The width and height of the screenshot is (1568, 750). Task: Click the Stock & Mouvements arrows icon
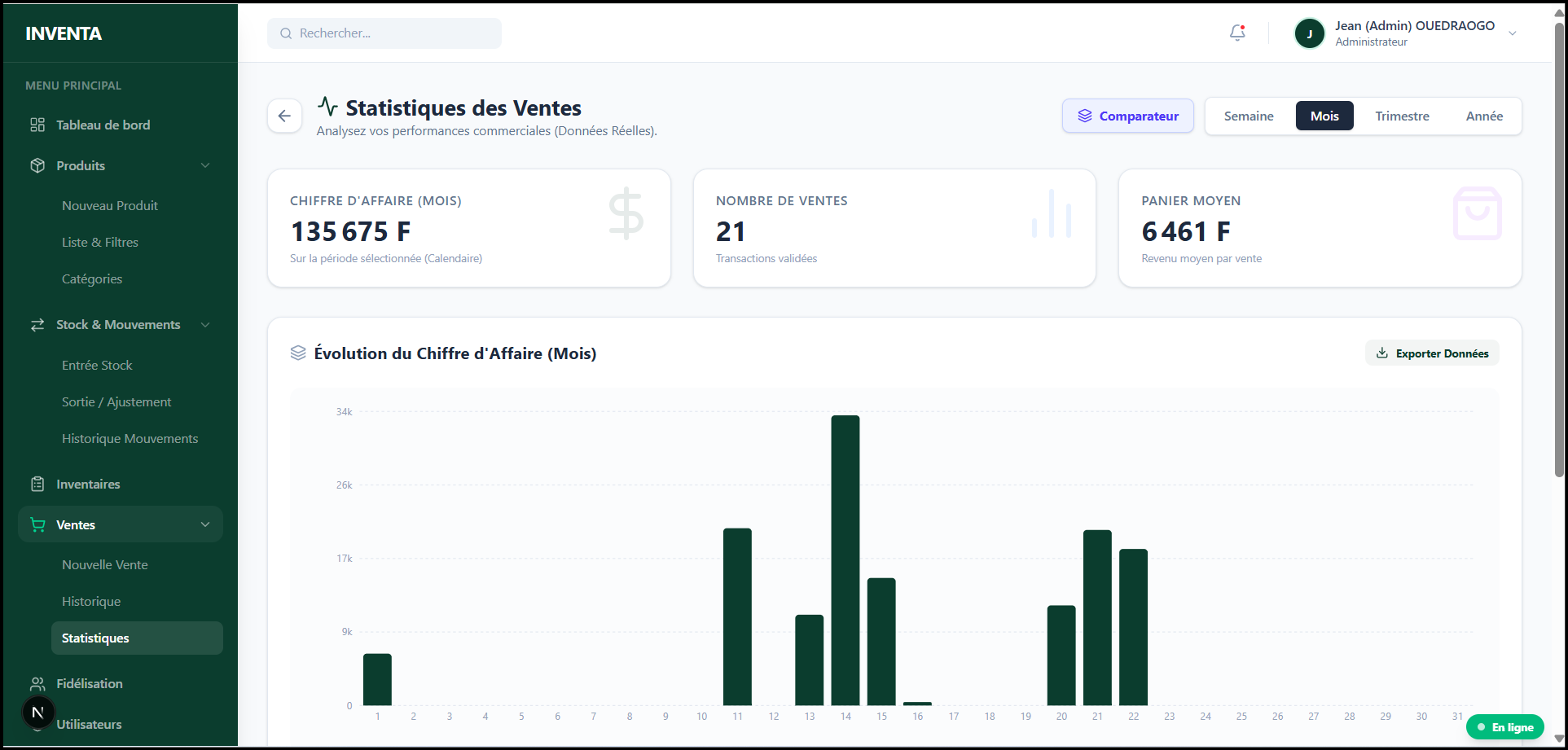(37, 325)
